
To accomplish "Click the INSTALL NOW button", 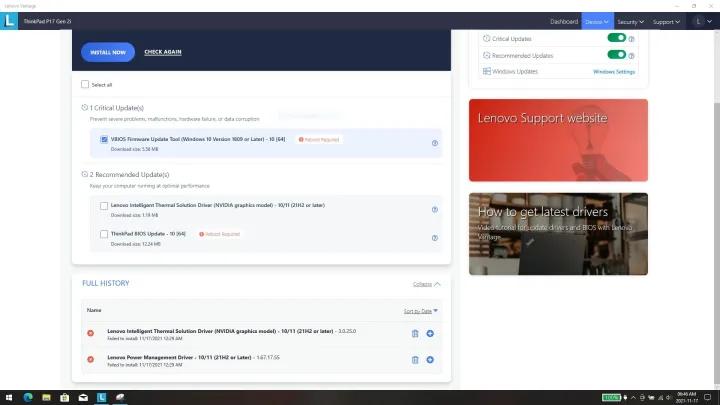I will click(108, 52).
